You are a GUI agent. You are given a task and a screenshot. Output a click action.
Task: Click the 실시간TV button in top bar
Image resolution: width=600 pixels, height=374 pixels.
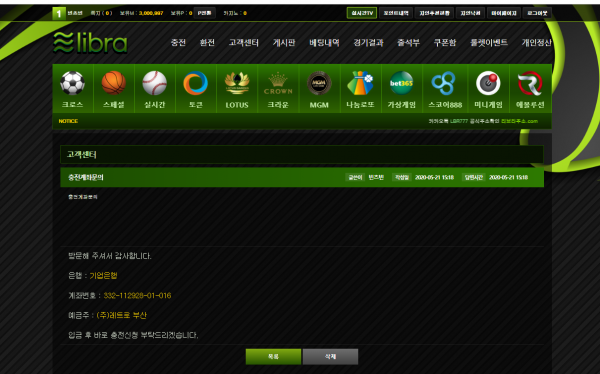pyautogui.click(x=362, y=13)
